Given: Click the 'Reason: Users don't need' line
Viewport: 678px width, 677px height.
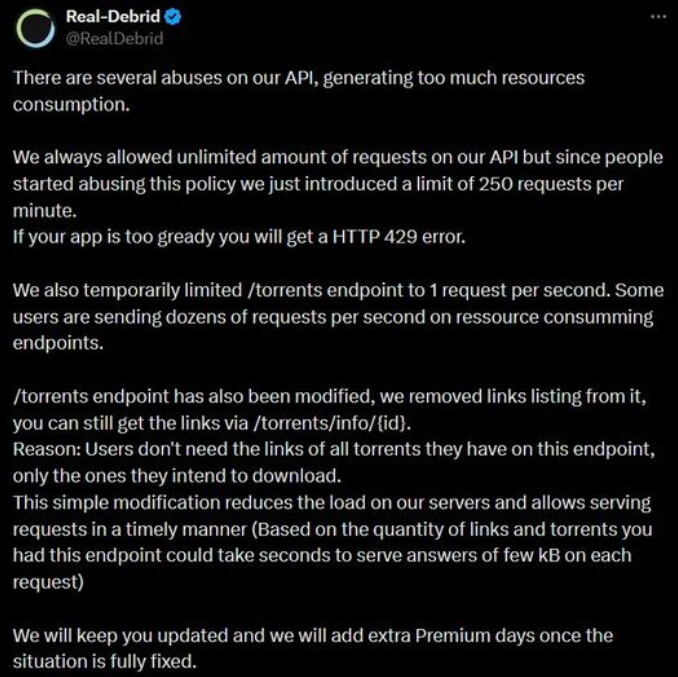Looking at the screenshot, I should [334, 450].
